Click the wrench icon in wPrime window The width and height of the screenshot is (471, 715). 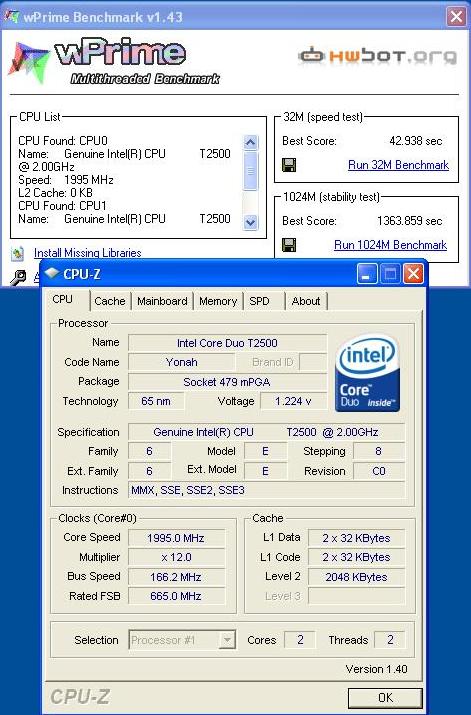tap(18, 277)
